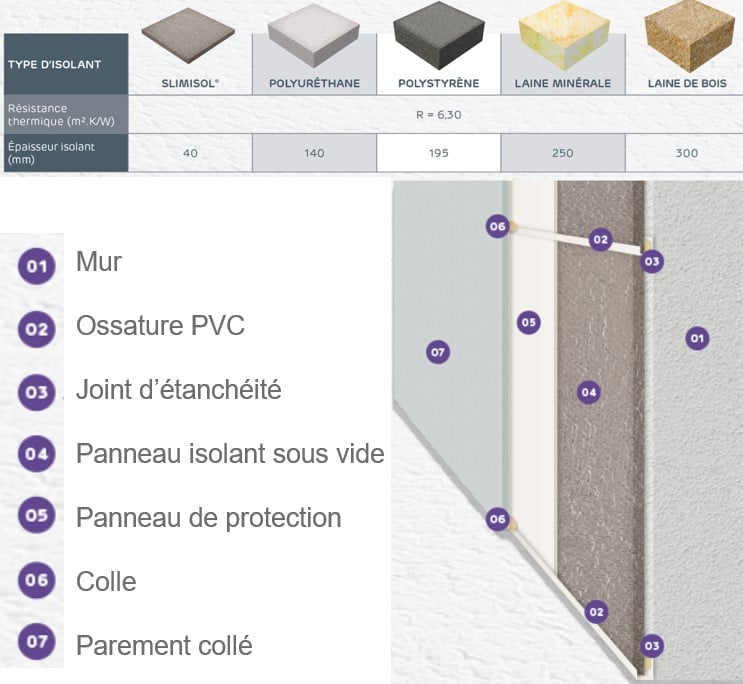The image size is (743, 684).
Task: Click the 07 marker on the diagram's facing panel
Action: tap(437, 352)
